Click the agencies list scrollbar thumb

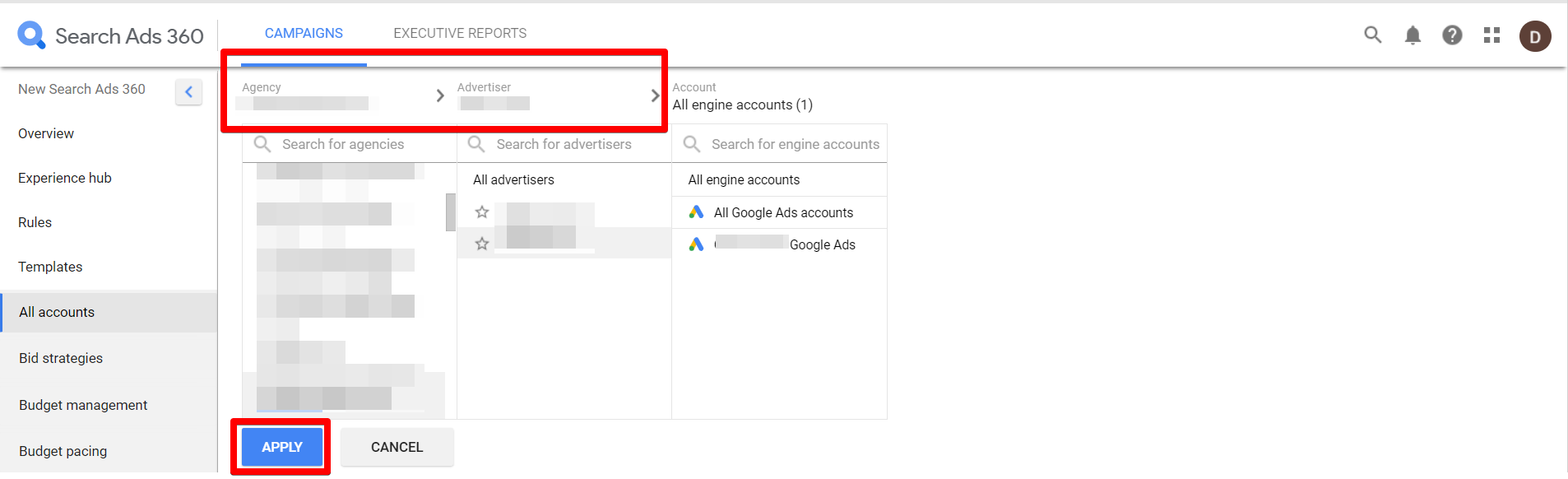tap(450, 212)
